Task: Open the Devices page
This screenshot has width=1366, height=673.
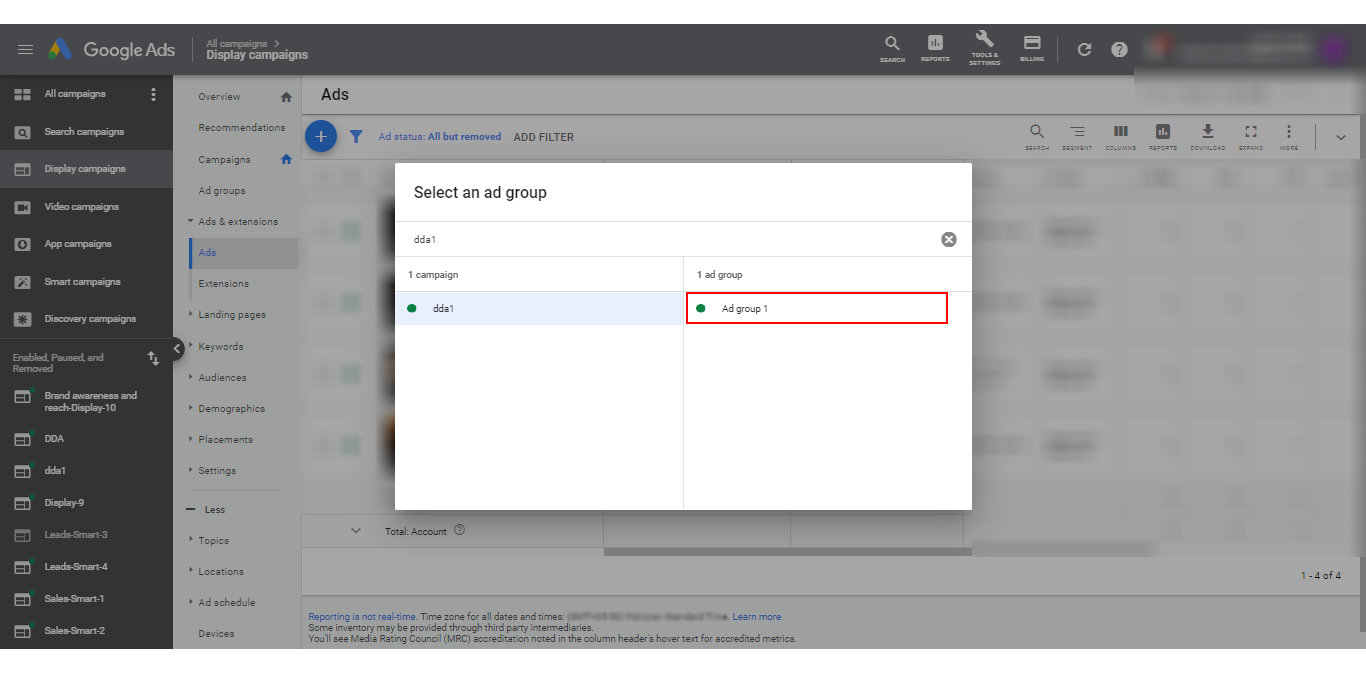Action: [216, 634]
